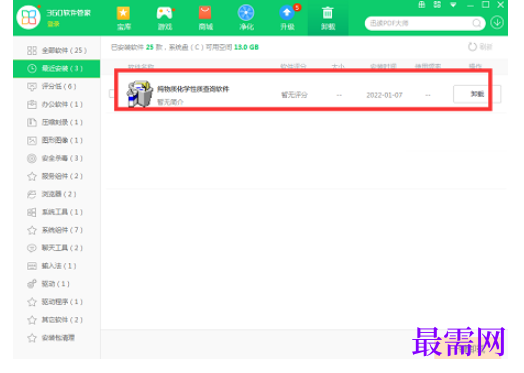Click the 暂无评分 rating cell
524x373 pixels.
pos(294,95)
